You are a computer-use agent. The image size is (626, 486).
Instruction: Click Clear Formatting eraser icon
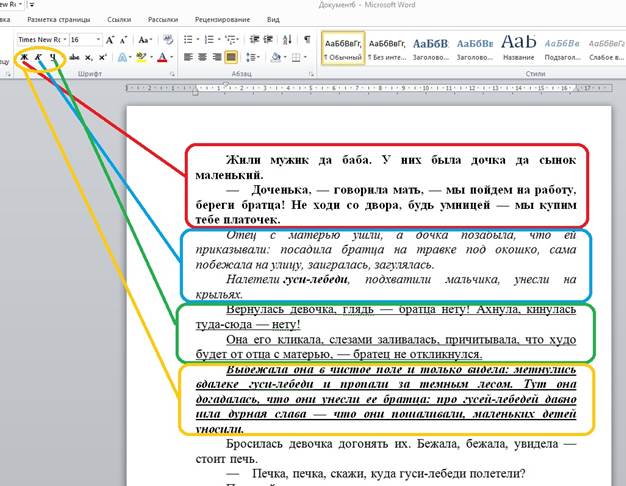[x=168, y=40]
